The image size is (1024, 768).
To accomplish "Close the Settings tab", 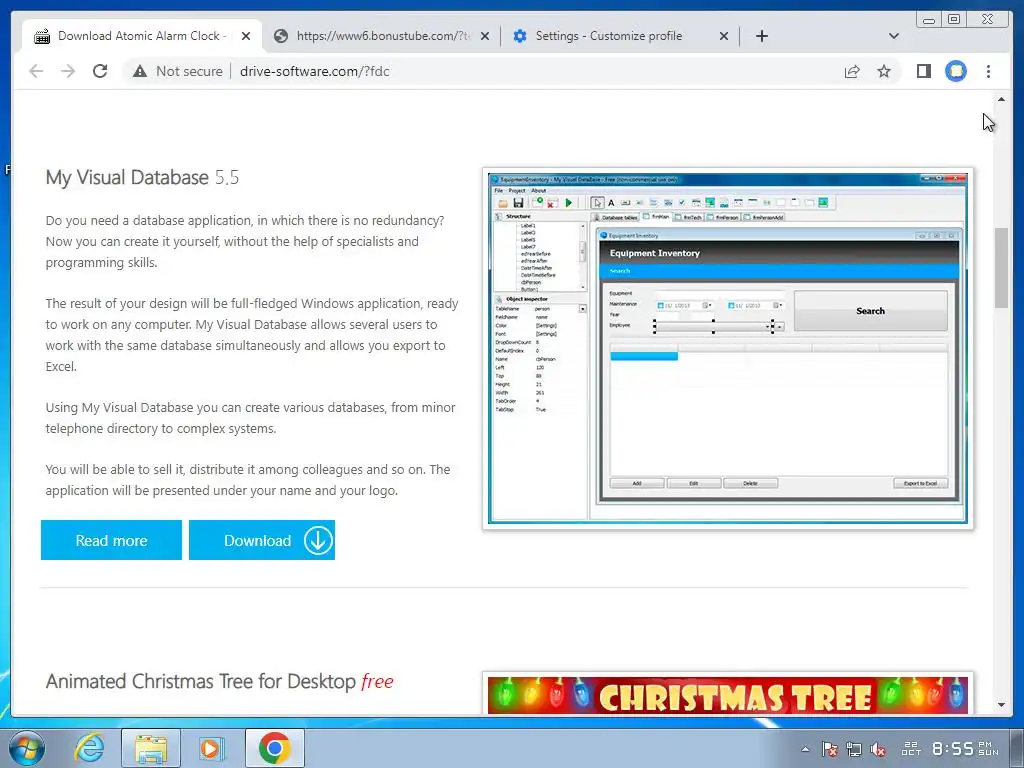I will pos(724,37).
